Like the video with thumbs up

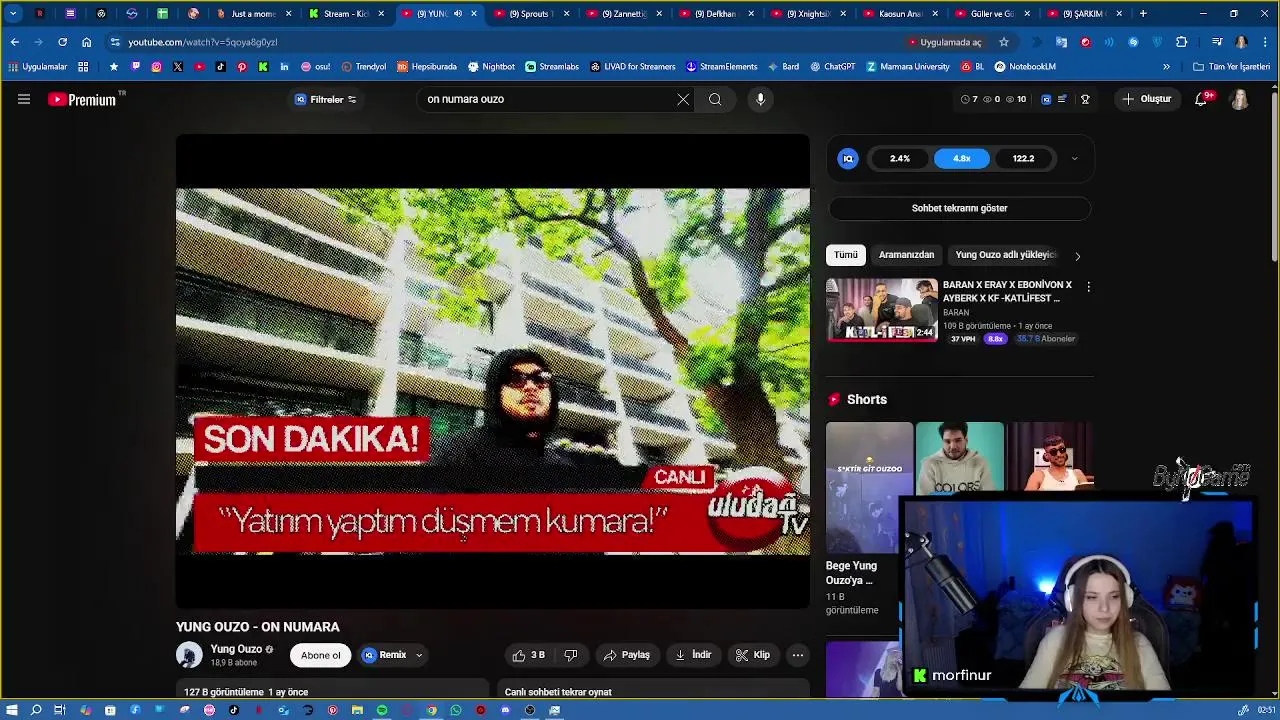pyautogui.click(x=528, y=655)
